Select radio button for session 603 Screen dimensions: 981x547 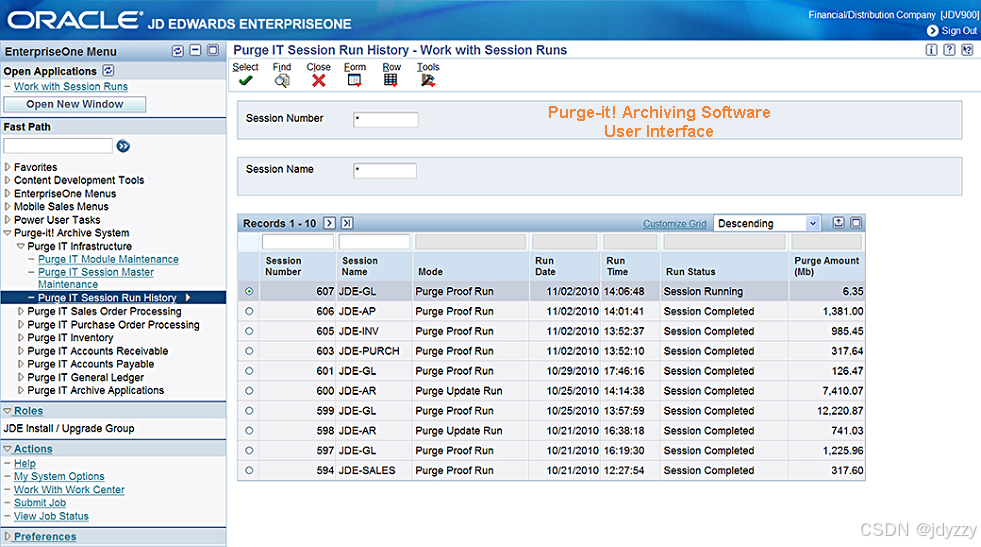click(250, 351)
